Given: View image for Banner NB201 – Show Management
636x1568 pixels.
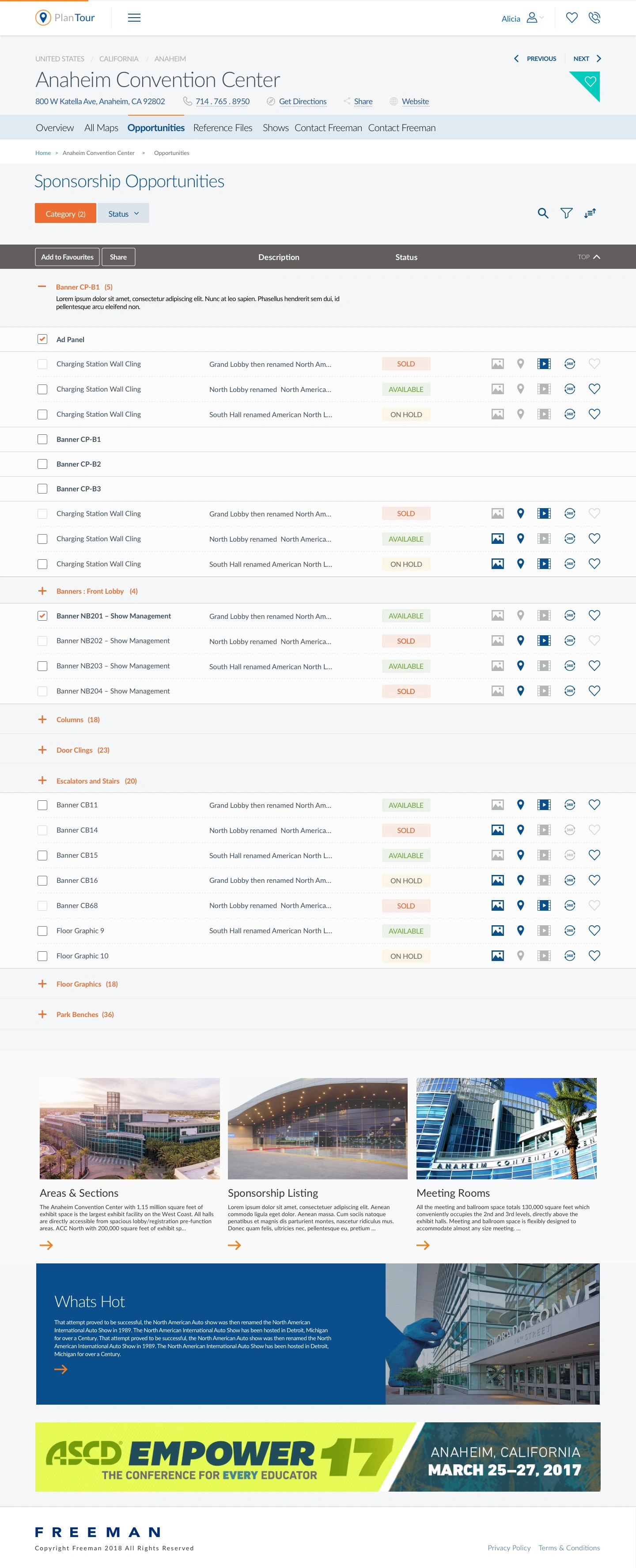Looking at the screenshot, I should point(498,615).
